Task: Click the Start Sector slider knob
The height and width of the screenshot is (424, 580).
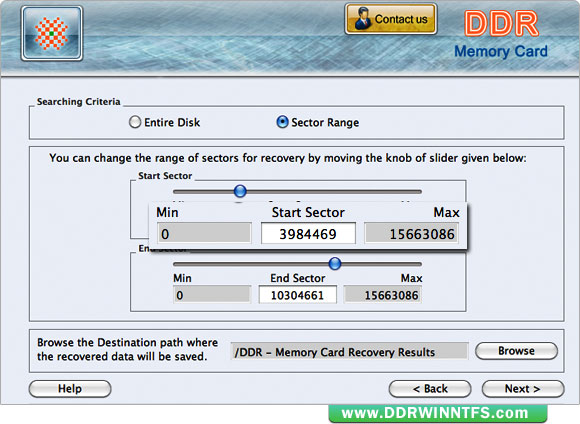Action: click(240, 191)
